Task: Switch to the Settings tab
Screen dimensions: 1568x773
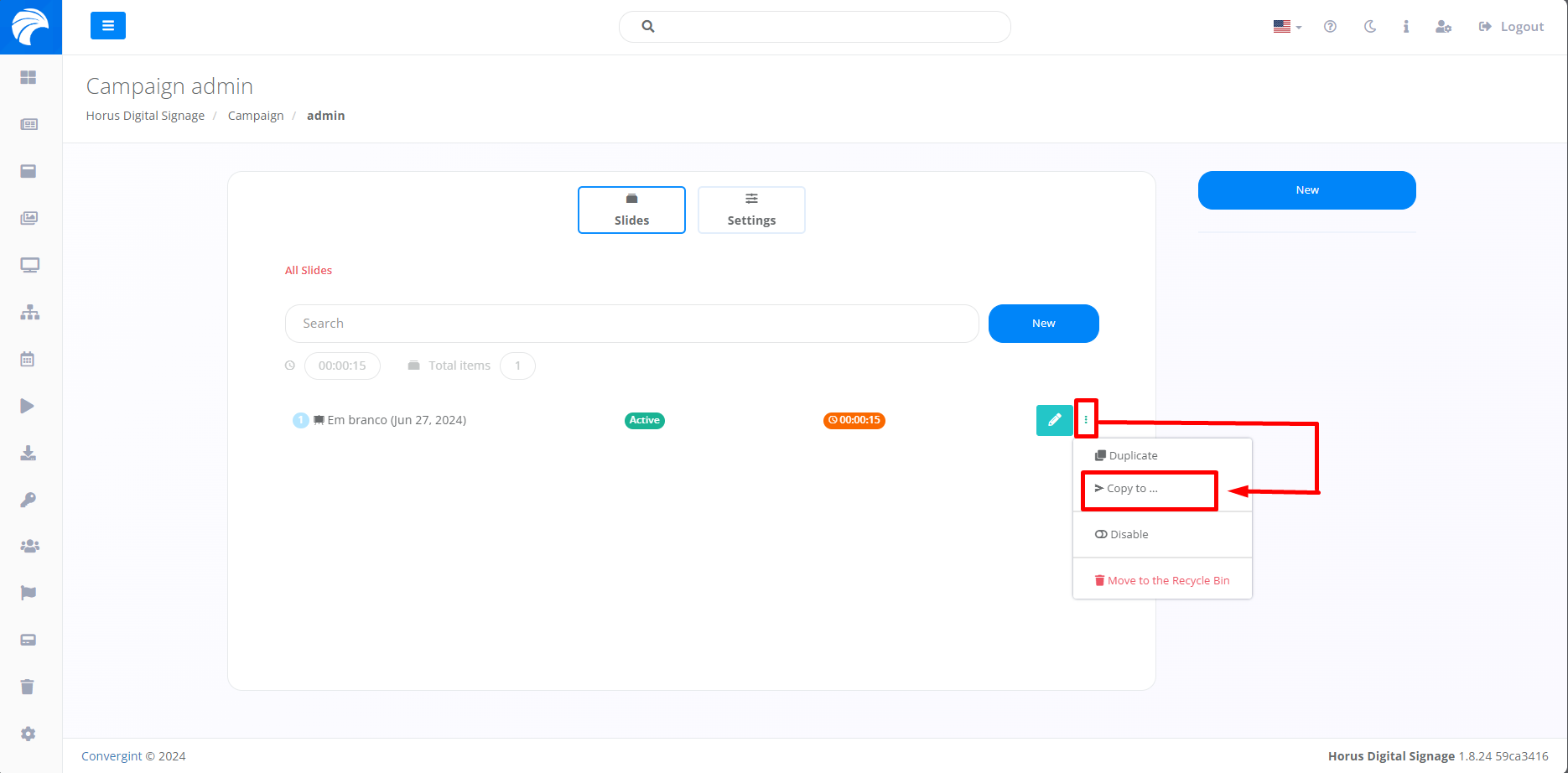Action: pyautogui.click(x=751, y=210)
